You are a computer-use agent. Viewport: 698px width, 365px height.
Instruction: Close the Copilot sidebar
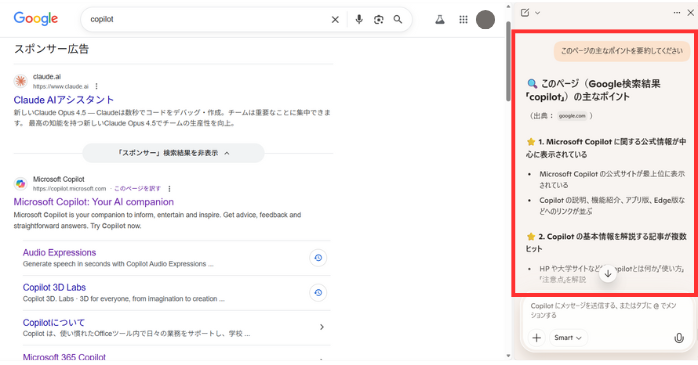click(690, 12)
